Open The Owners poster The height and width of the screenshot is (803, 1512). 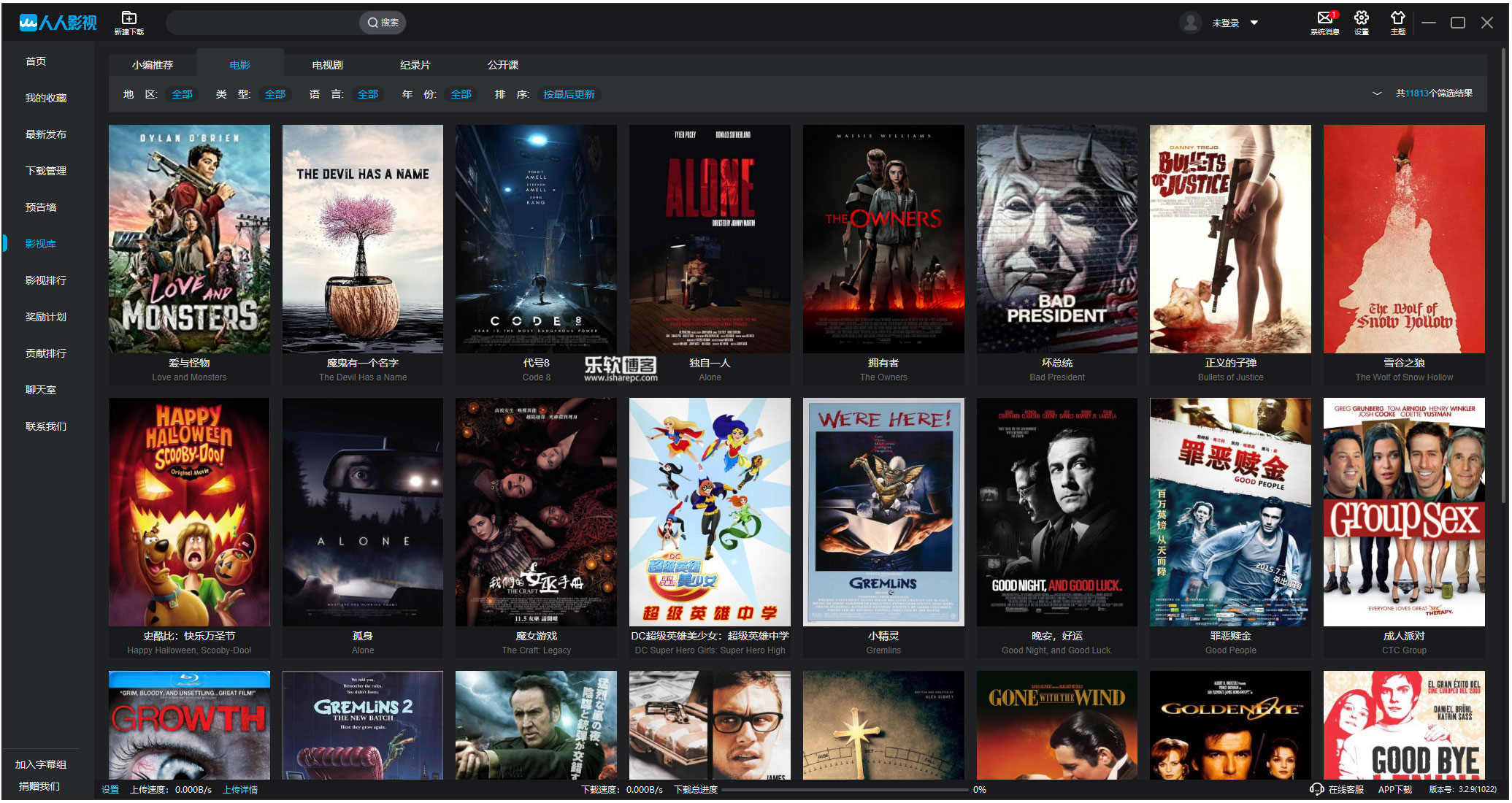(x=883, y=239)
